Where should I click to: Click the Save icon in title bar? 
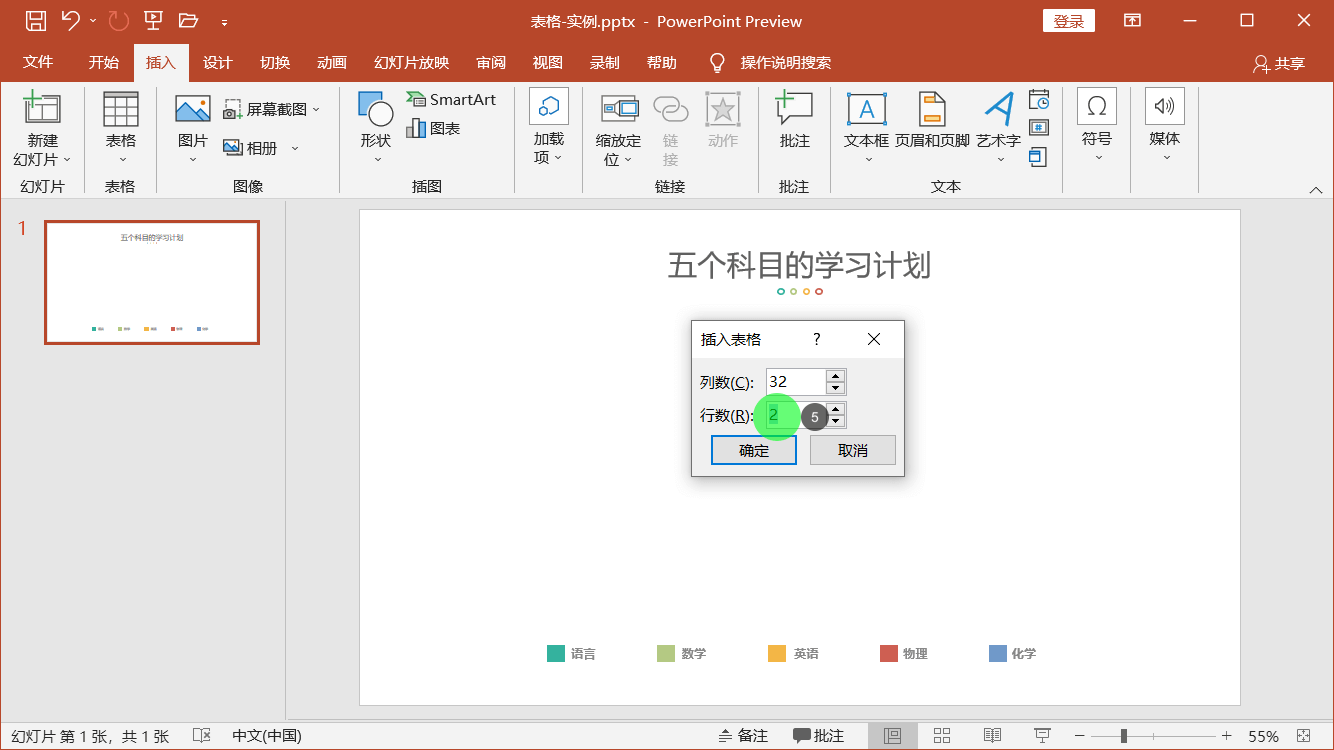[35, 20]
